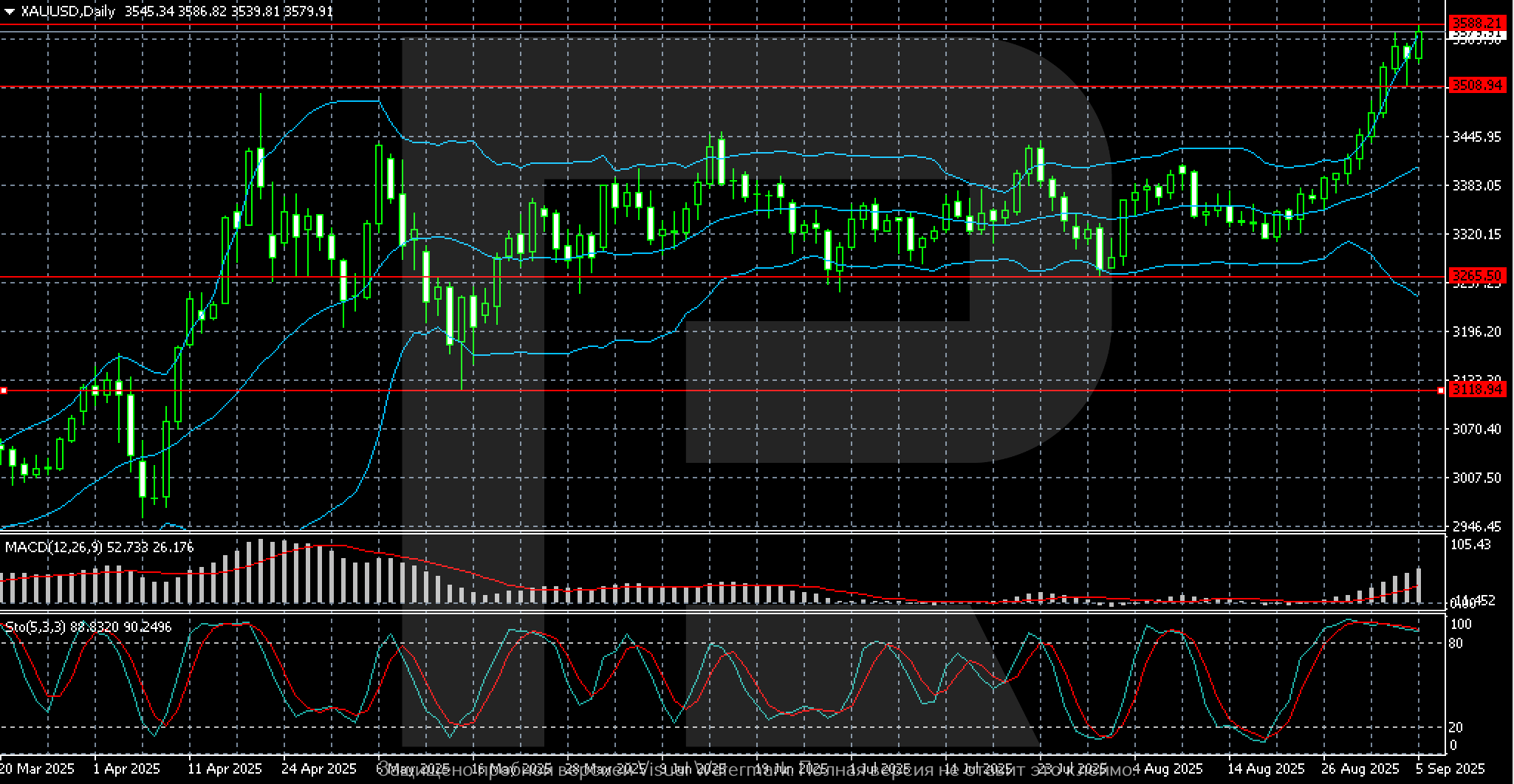This screenshot has height=784, width=1514.
Task: Grab left handle of 3118.94 horizontal line
Action: pyautogui.click(x=3, y=390)
